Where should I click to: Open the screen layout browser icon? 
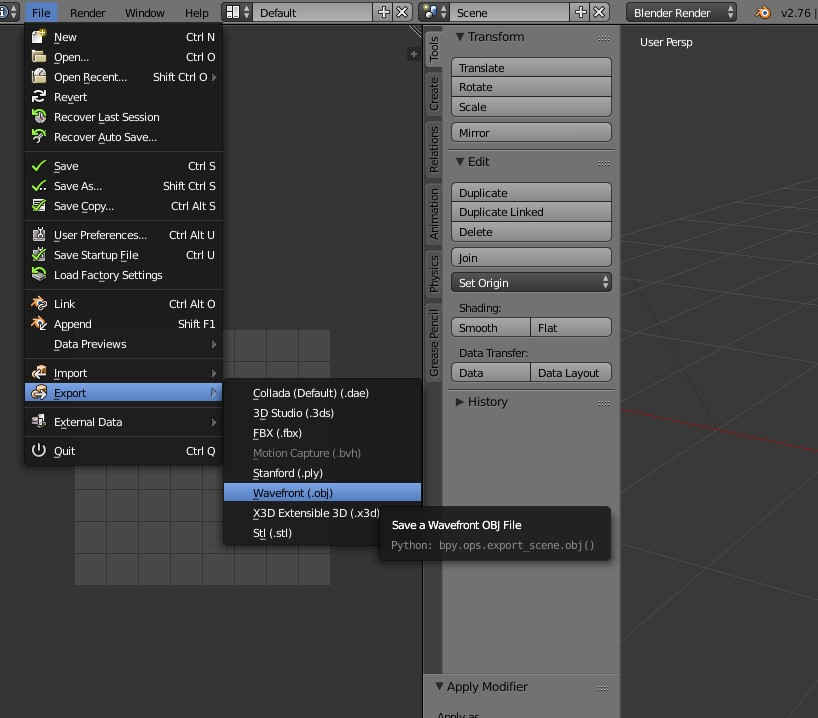[x=238, y=13]
